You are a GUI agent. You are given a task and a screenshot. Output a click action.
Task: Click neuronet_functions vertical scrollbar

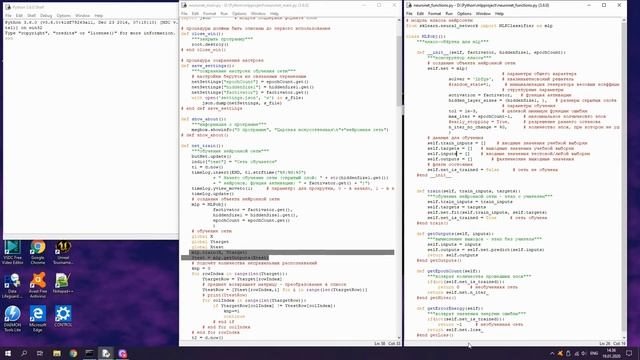624,176
